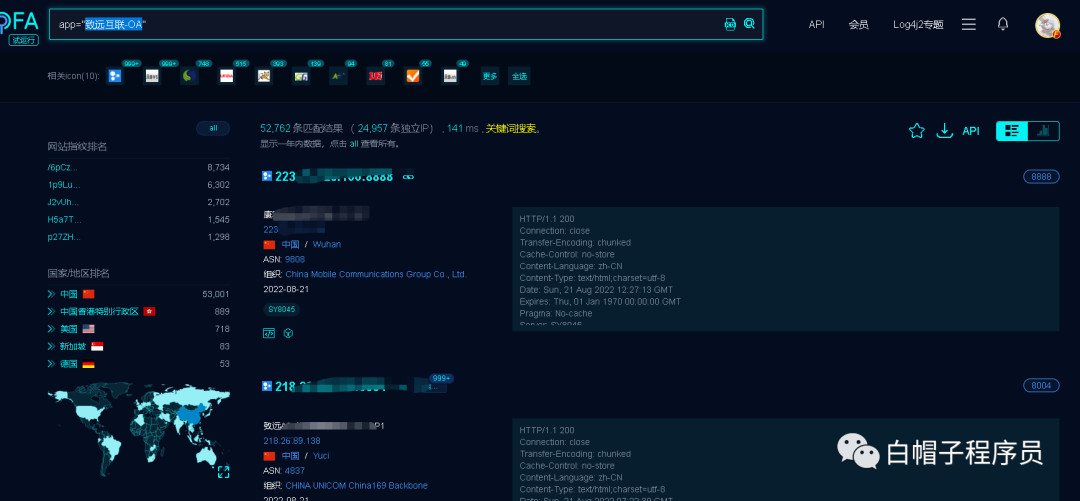The width and height of the screenshot is (1080, 501).
Task: Click the IP link 218.26.89.138
Action: pos(291,440)
